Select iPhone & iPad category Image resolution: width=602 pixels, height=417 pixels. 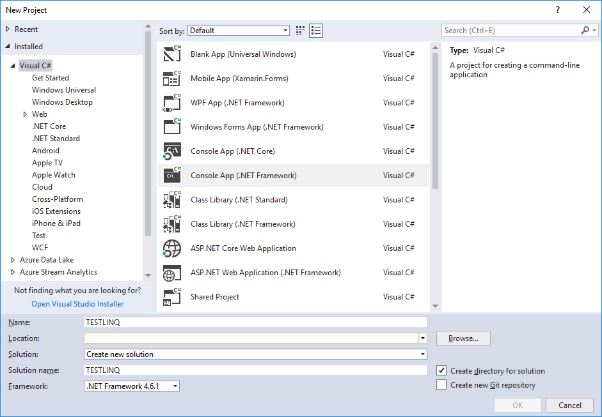[x=56, y=223]
